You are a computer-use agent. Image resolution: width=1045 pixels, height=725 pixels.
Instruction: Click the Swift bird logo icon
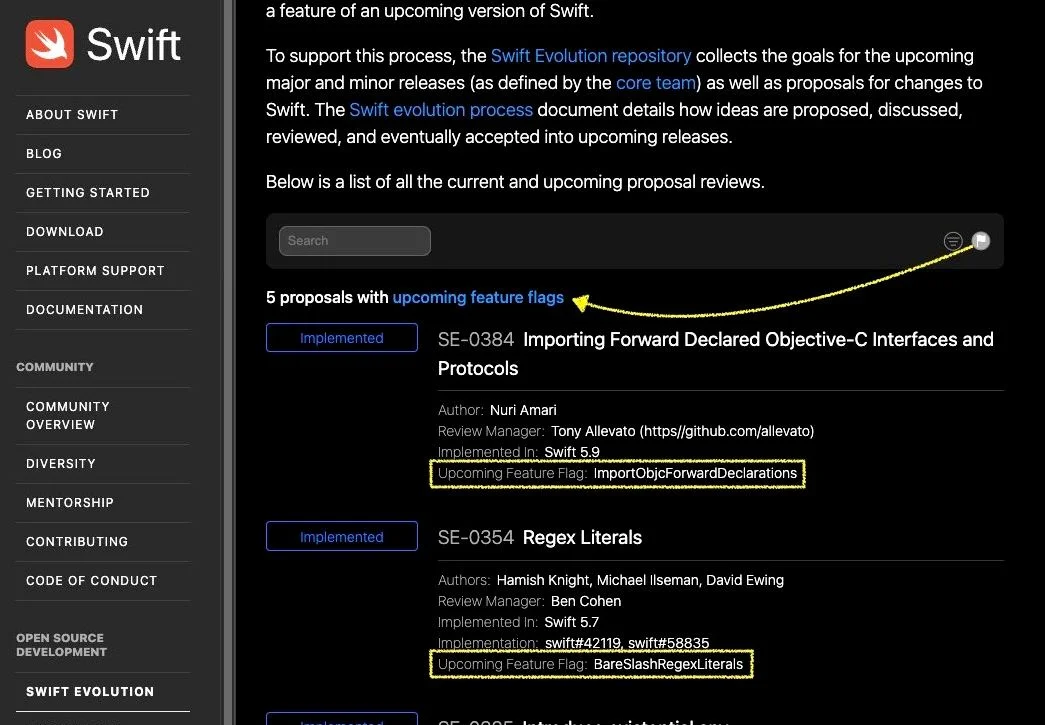click(x=50, y=44)
